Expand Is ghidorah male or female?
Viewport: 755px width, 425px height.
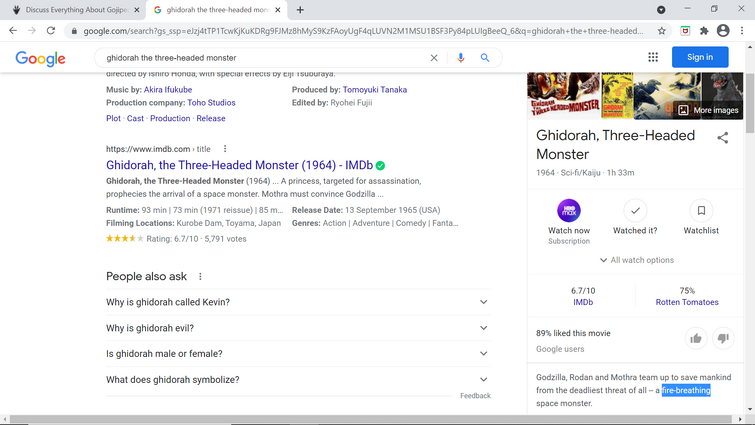click(298, 354)
